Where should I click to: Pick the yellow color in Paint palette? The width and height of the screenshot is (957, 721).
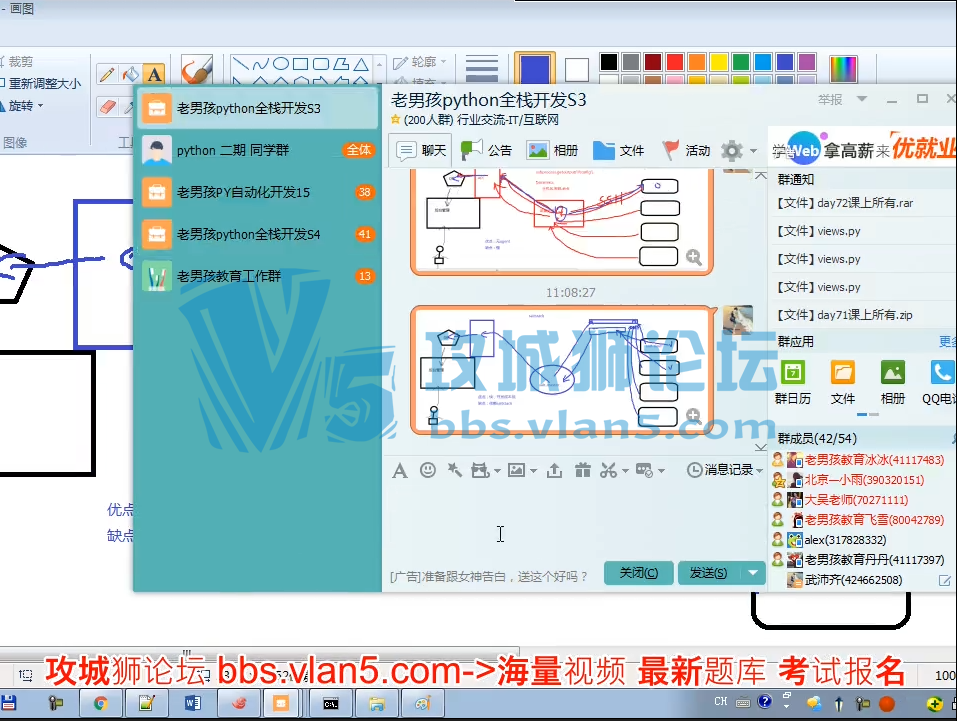tap(719, 62)
